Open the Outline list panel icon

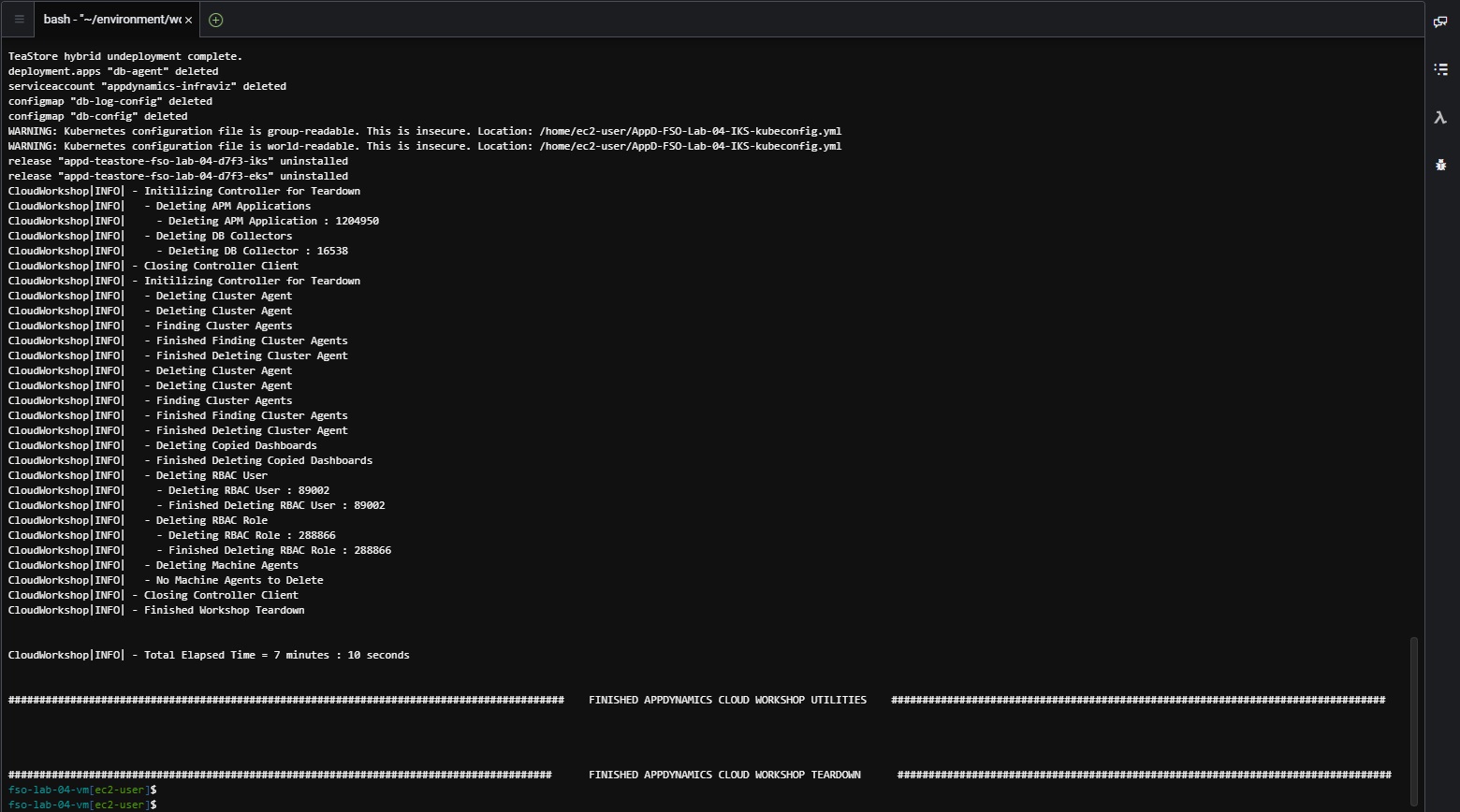[x=1440, y=69]
